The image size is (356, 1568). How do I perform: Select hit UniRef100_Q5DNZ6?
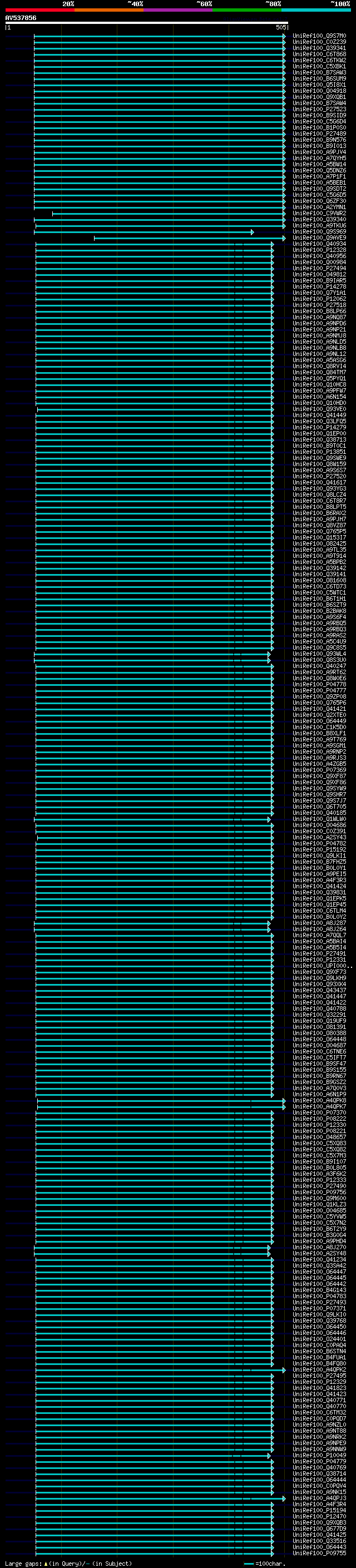(319, 170)
